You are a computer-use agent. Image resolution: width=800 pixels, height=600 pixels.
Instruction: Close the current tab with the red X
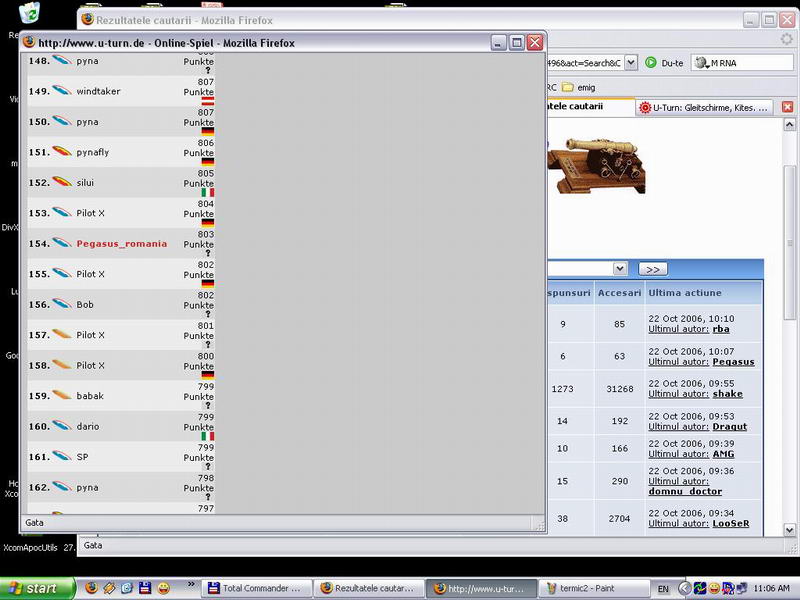click(x=787, y=107)
